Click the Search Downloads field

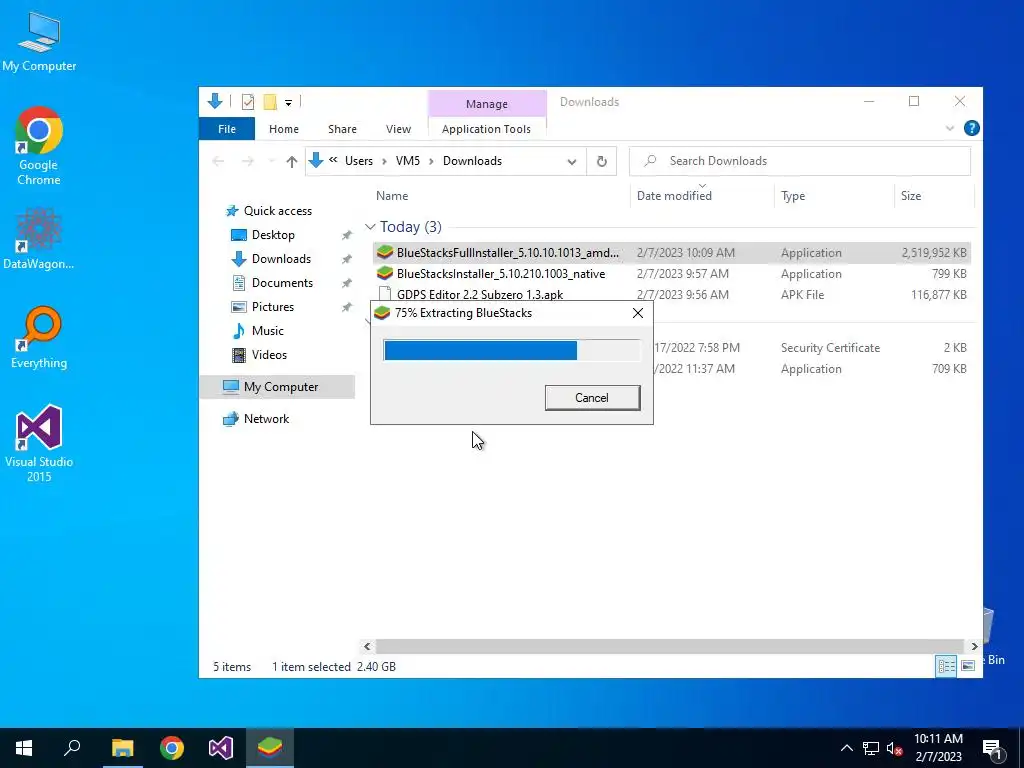click(x=799, y=161)
